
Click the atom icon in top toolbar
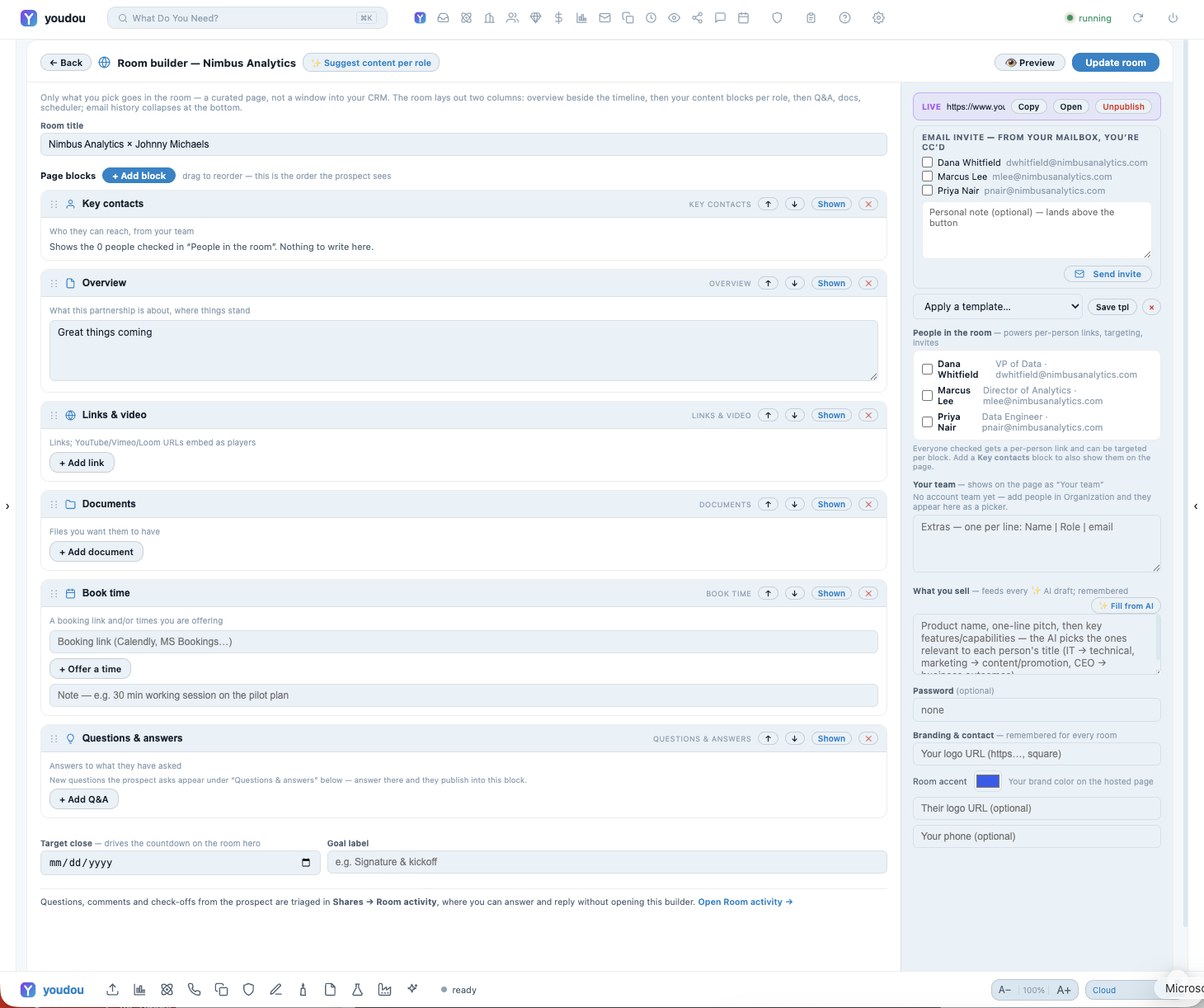tap(466, 18)
